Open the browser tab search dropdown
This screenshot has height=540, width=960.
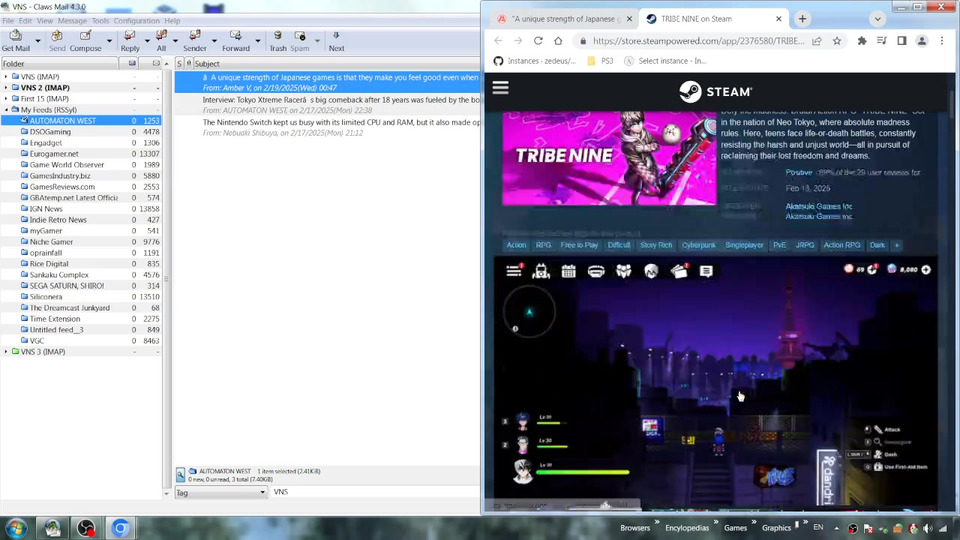click(877, 19)
